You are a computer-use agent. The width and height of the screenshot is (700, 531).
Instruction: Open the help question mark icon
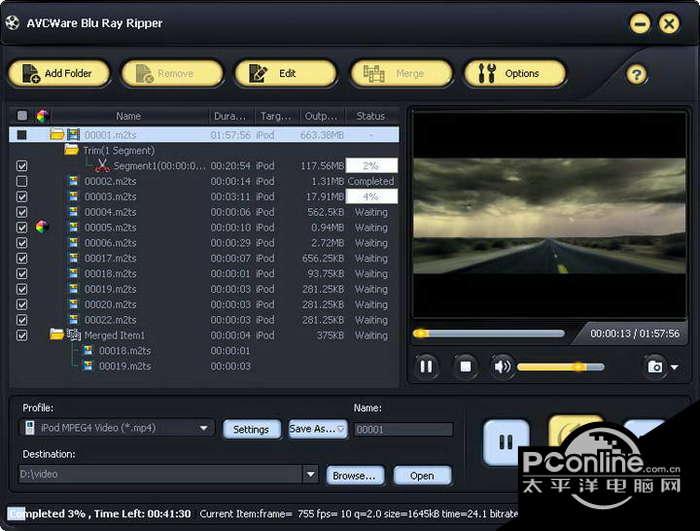point(637,75)
